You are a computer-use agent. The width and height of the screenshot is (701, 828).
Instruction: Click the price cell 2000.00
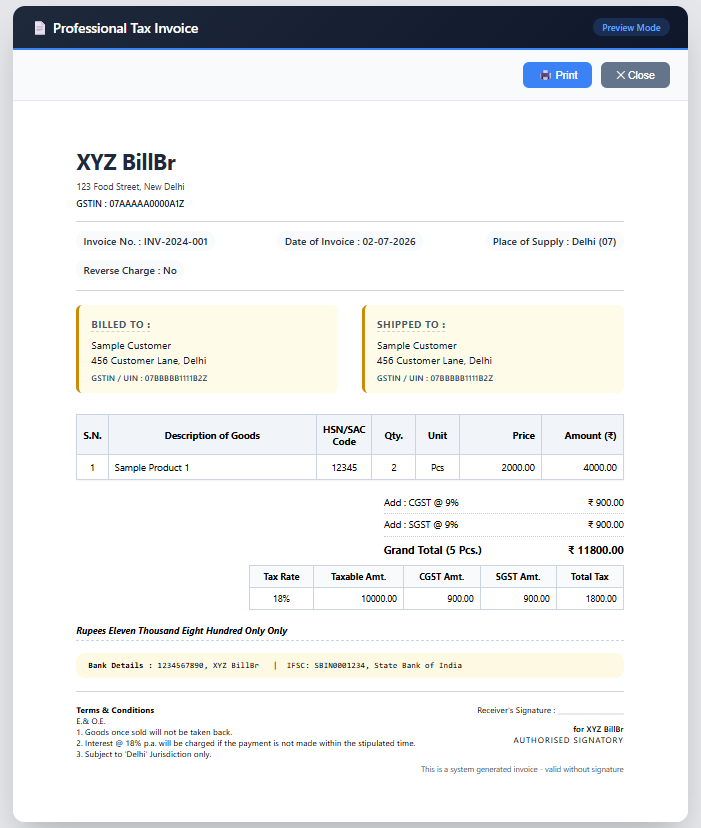tap(500, 468)
